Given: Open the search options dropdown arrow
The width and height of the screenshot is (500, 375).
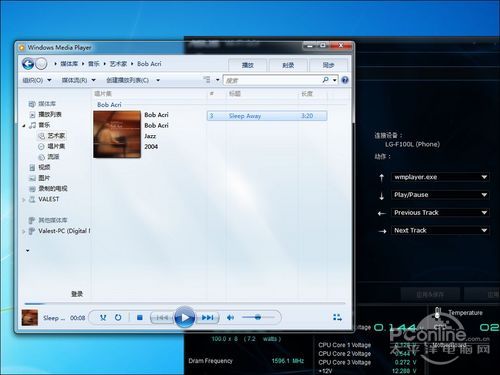Looking at the screenshot, I should tap(334, 80).
